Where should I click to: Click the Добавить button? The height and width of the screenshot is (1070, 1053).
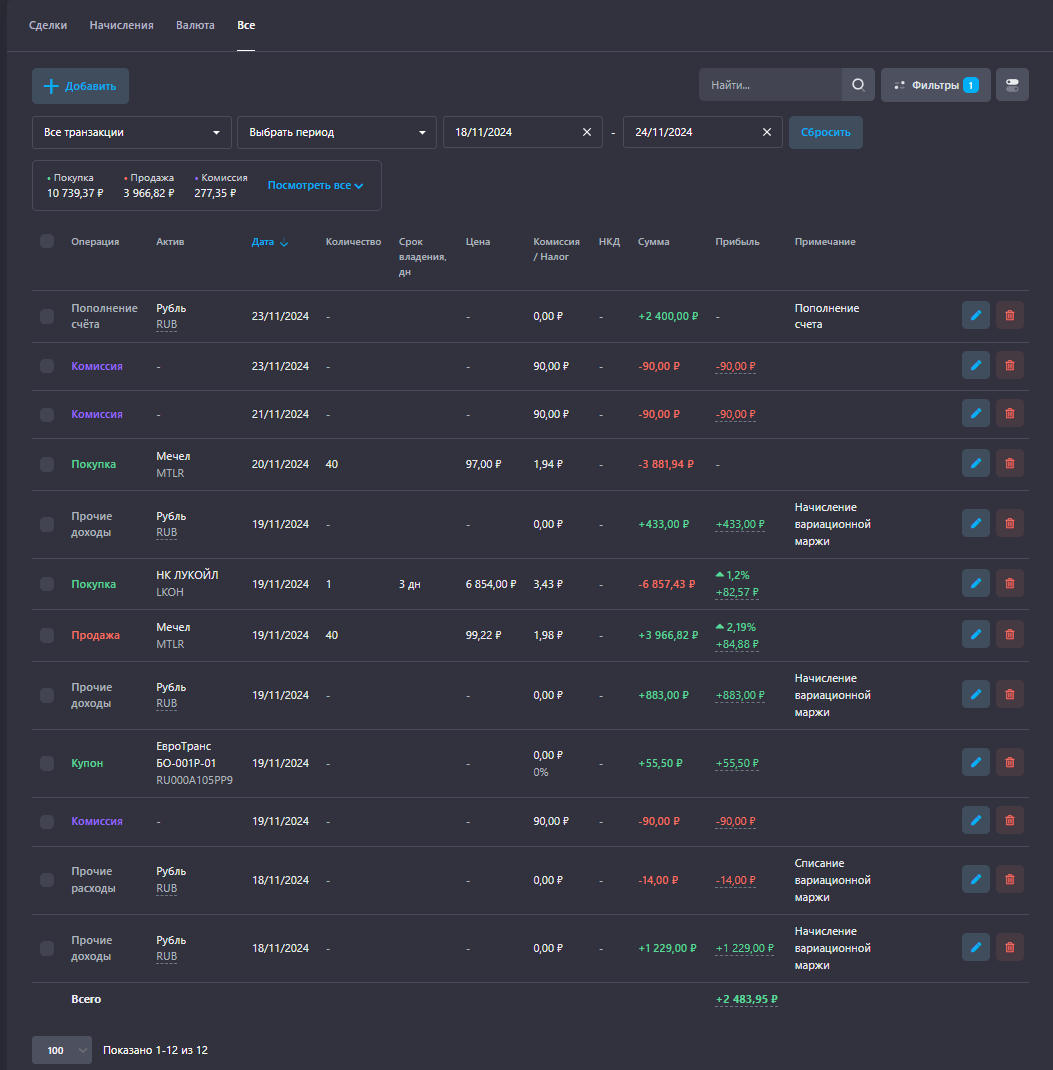click(81, 86)
